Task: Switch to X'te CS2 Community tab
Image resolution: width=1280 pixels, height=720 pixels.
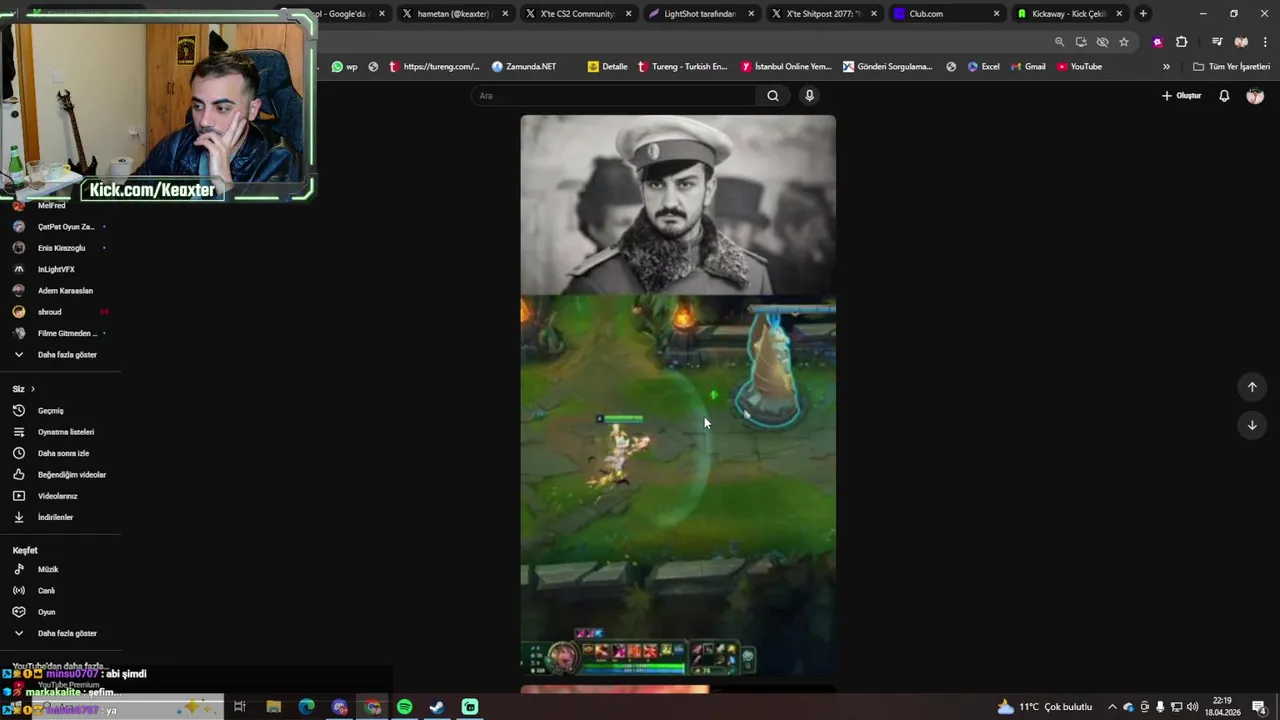Action: tap(577, 14)
